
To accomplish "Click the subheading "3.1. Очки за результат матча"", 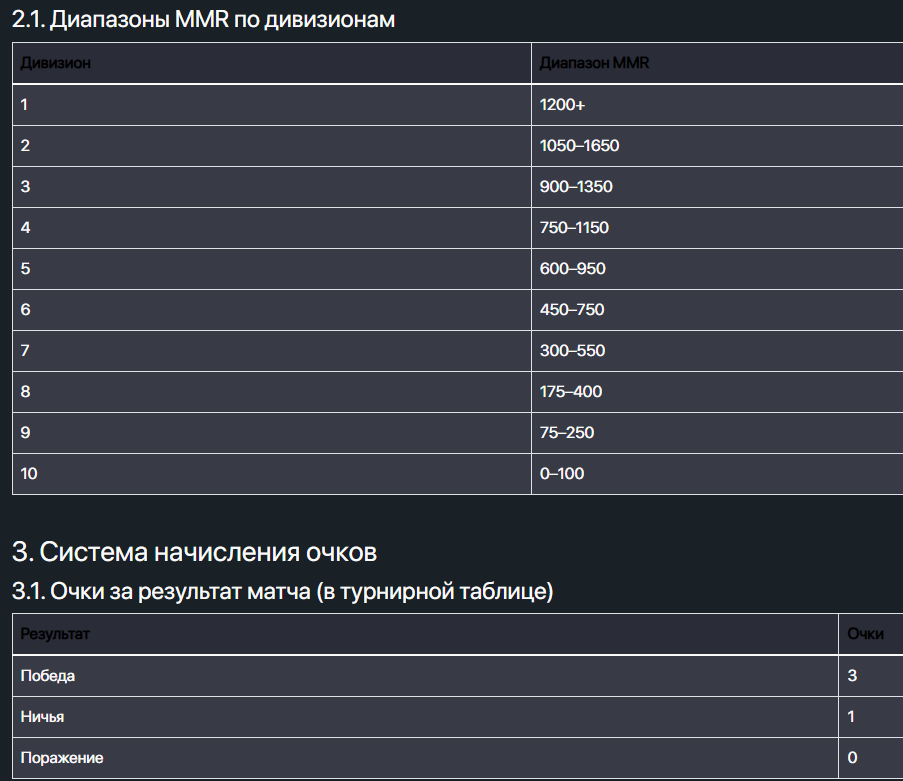I will [x=283, y=591].
